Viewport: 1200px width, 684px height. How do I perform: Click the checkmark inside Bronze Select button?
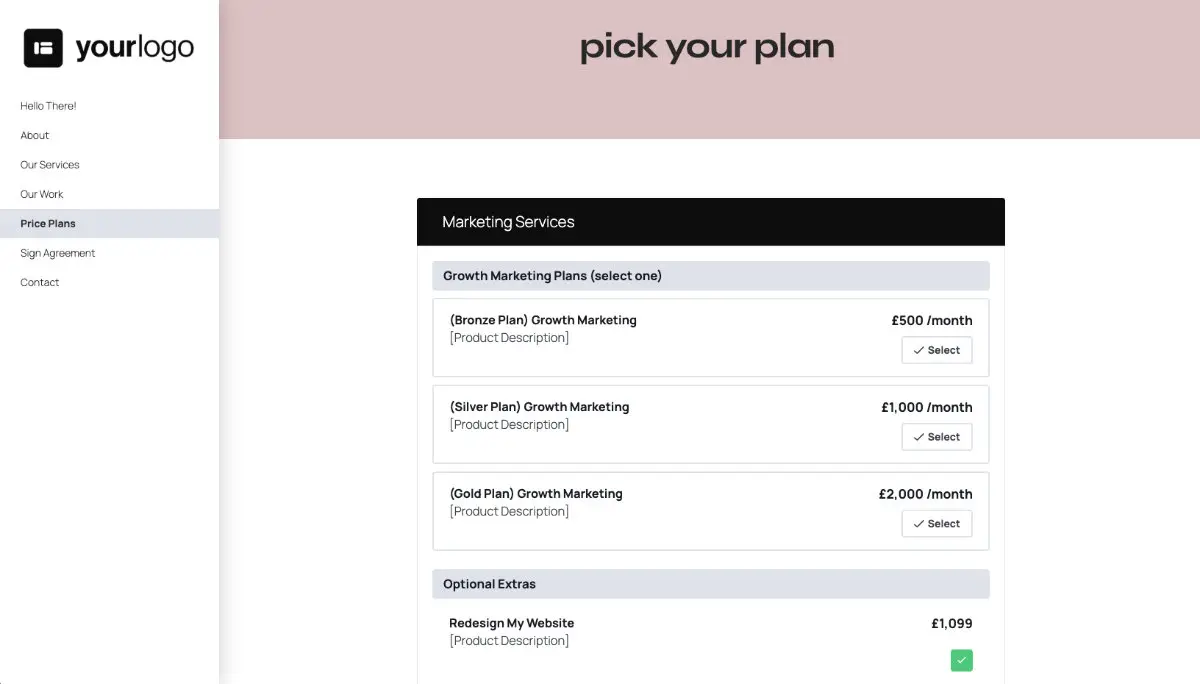(x=918, y=350)
